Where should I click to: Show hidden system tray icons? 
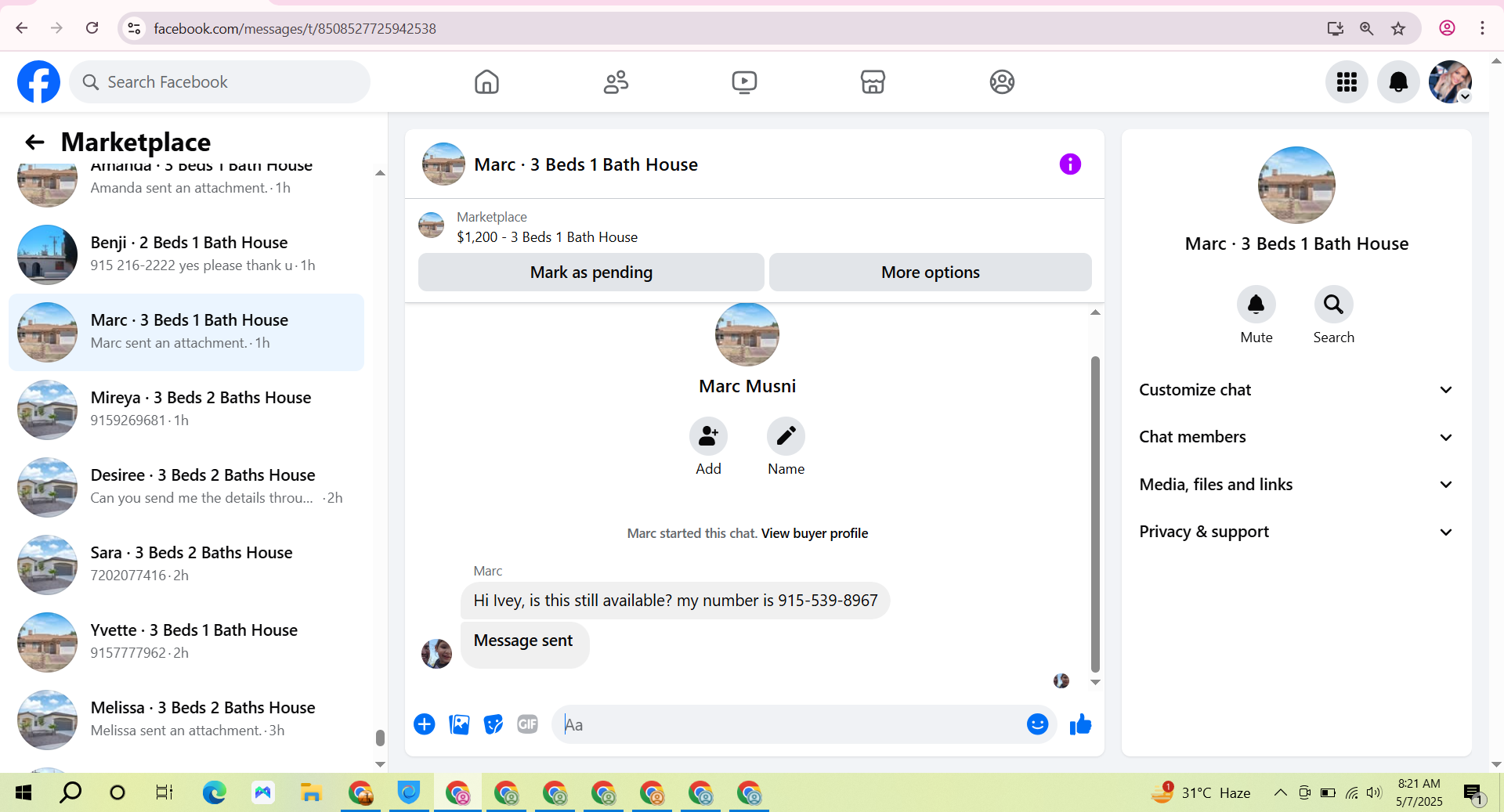(1280, 792)
